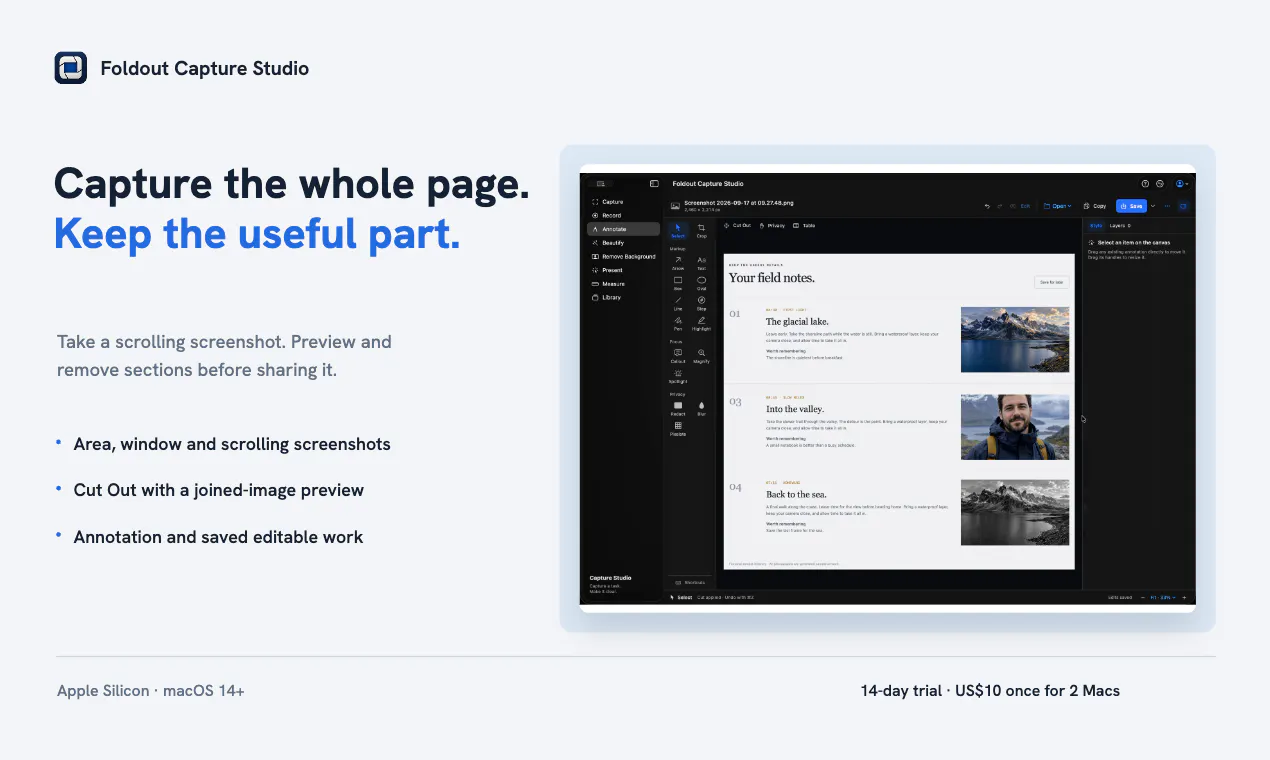Open the Record section in sidebar
1270x760 pixels.
(x=623, y=215)
